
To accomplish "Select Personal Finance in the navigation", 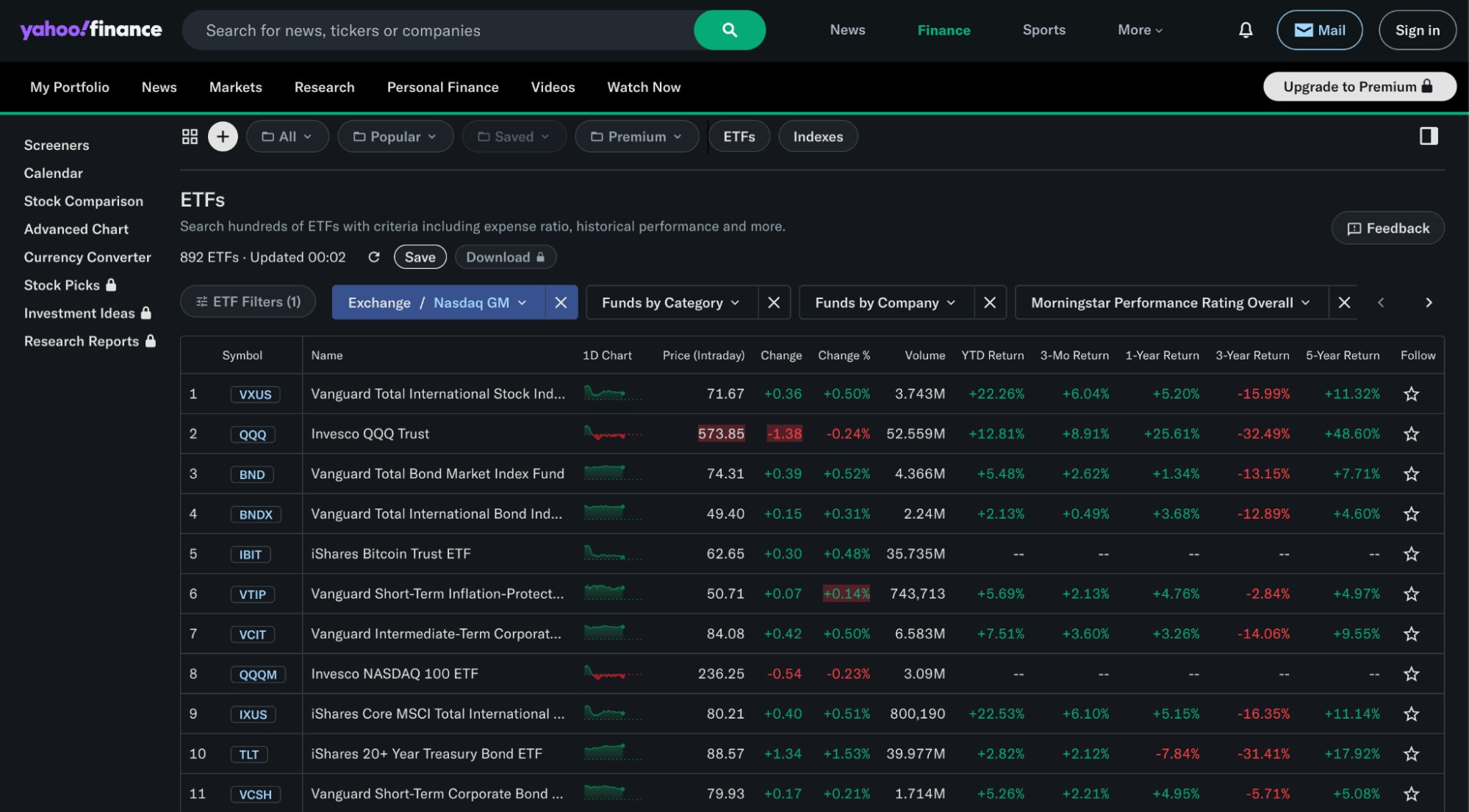I will [x=442, y=87].
